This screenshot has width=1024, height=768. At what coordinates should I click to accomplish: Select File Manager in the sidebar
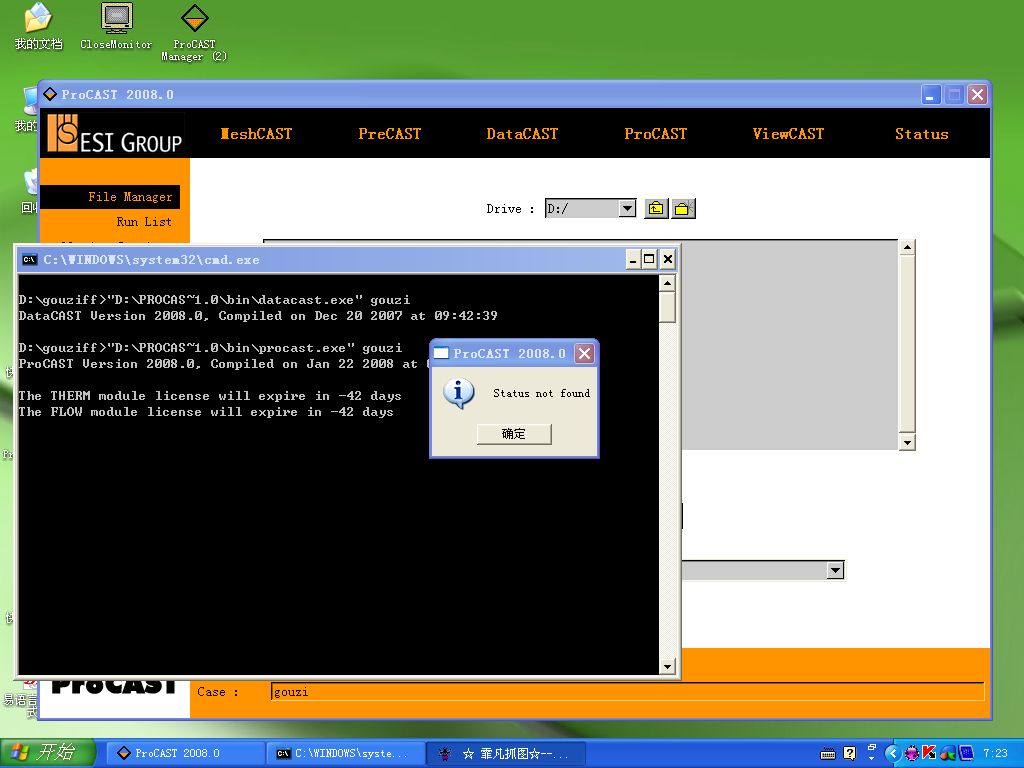pos(110,197)
